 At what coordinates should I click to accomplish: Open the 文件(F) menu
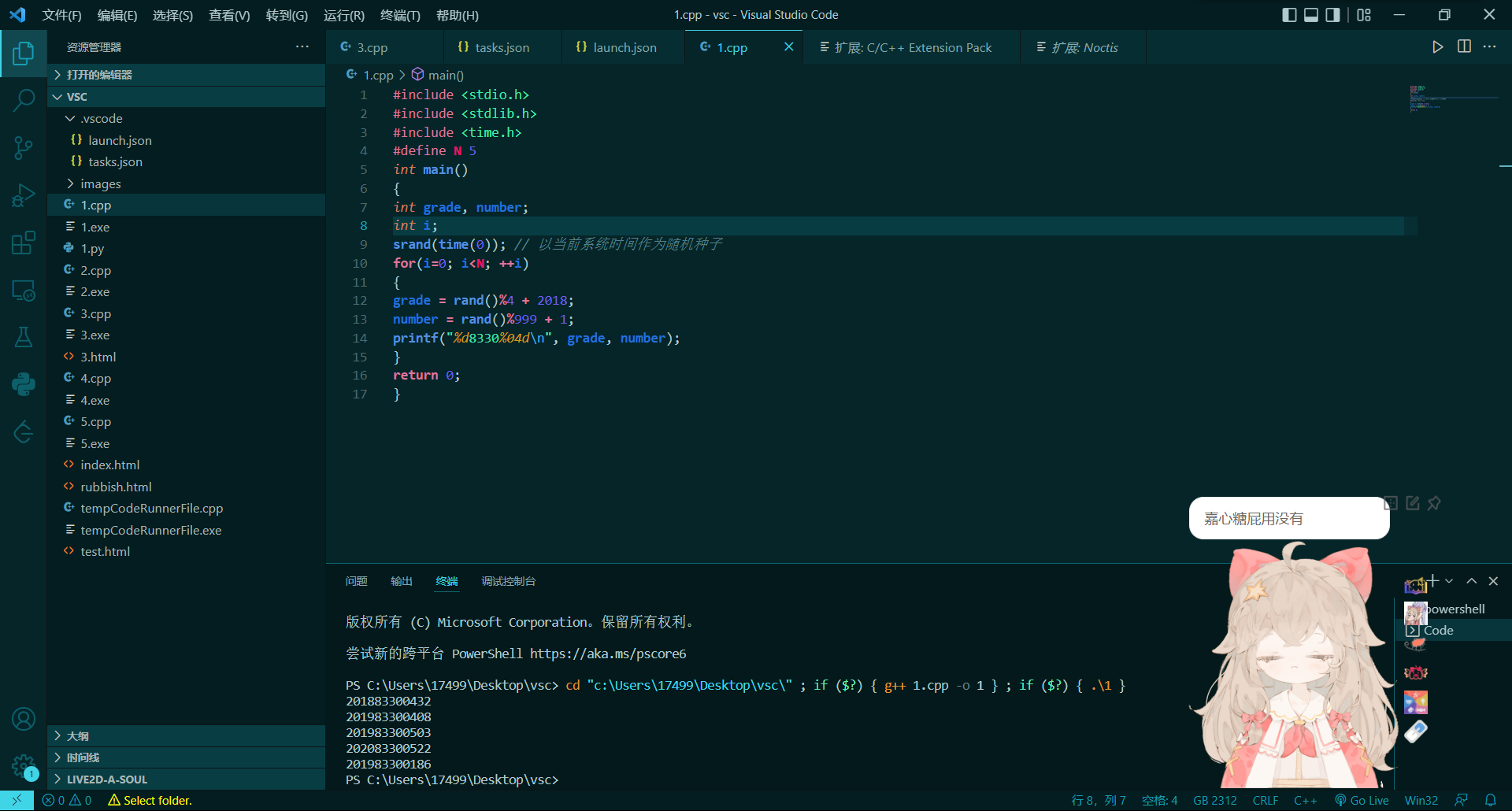click(x=61, y=15)
